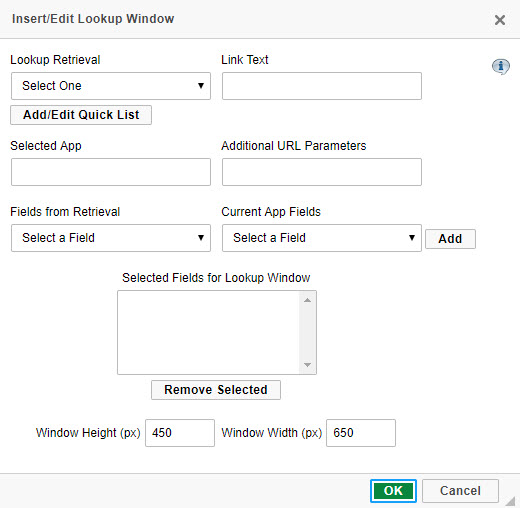The height and width of the screenshot is (508, 520).
Task: Click the Add button beside Current App Fields
Action: 450,239
